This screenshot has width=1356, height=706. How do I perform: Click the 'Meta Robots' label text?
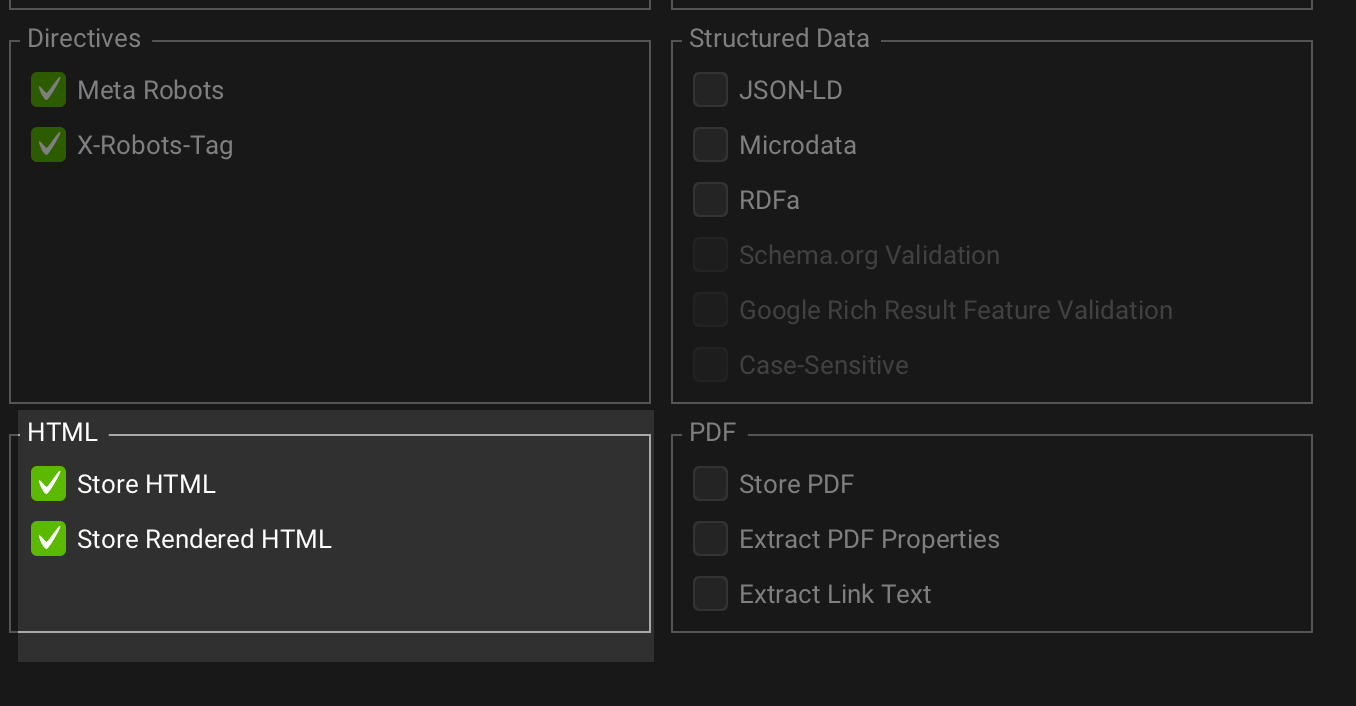tap(150, 90)
